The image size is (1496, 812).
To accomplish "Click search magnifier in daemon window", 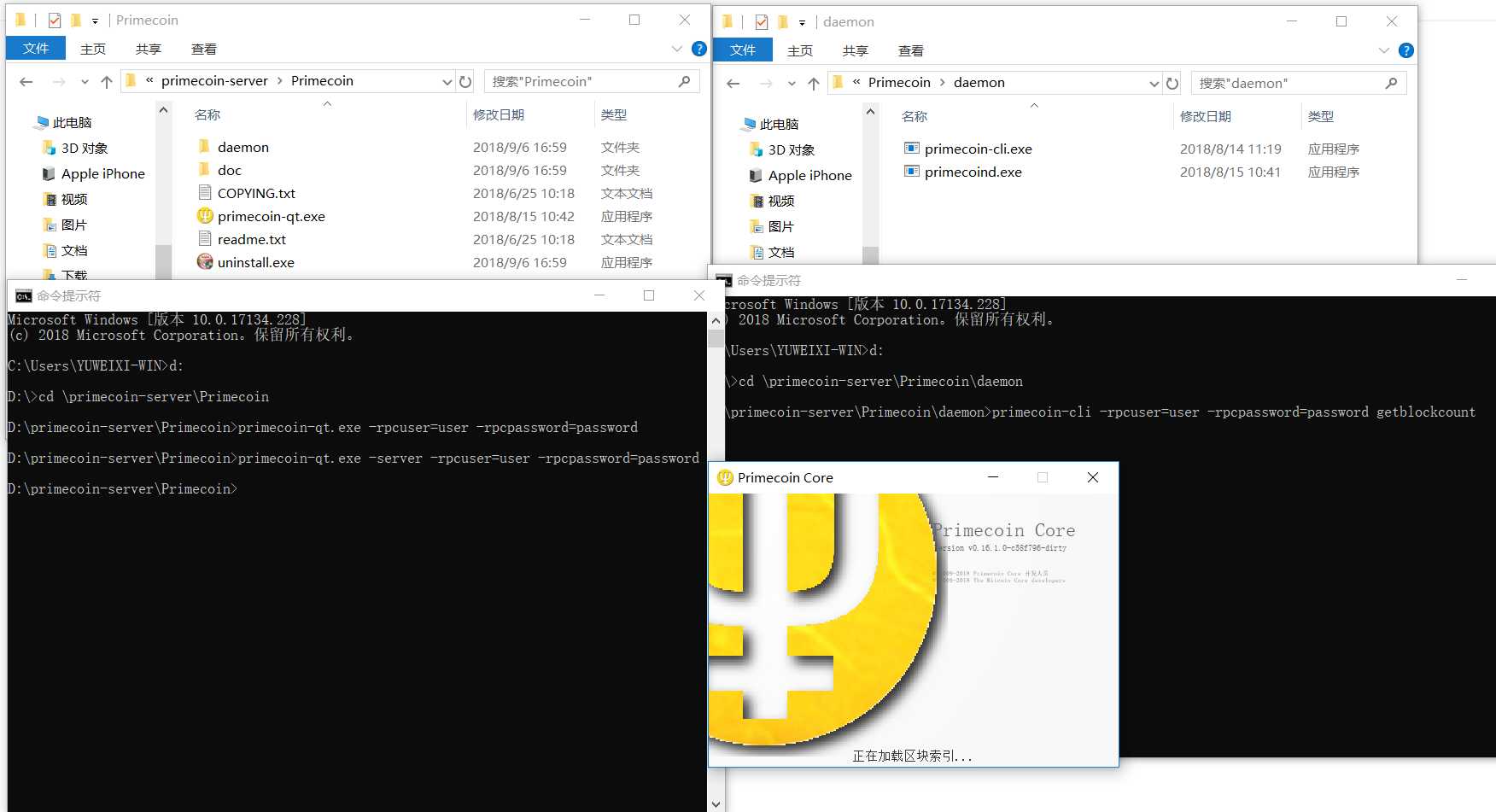I will pos(1391,83).
